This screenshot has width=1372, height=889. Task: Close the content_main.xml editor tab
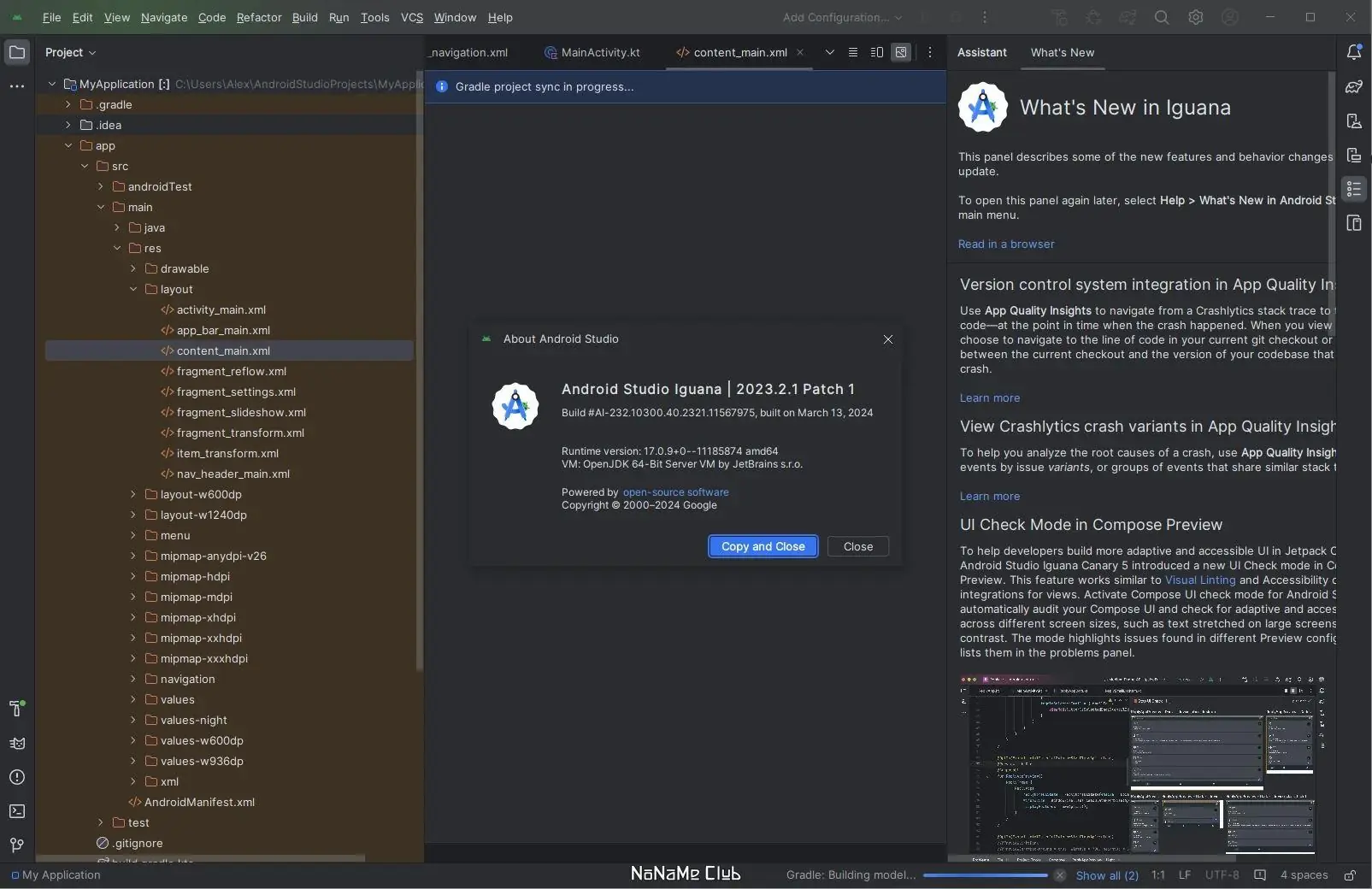(800, 52)
